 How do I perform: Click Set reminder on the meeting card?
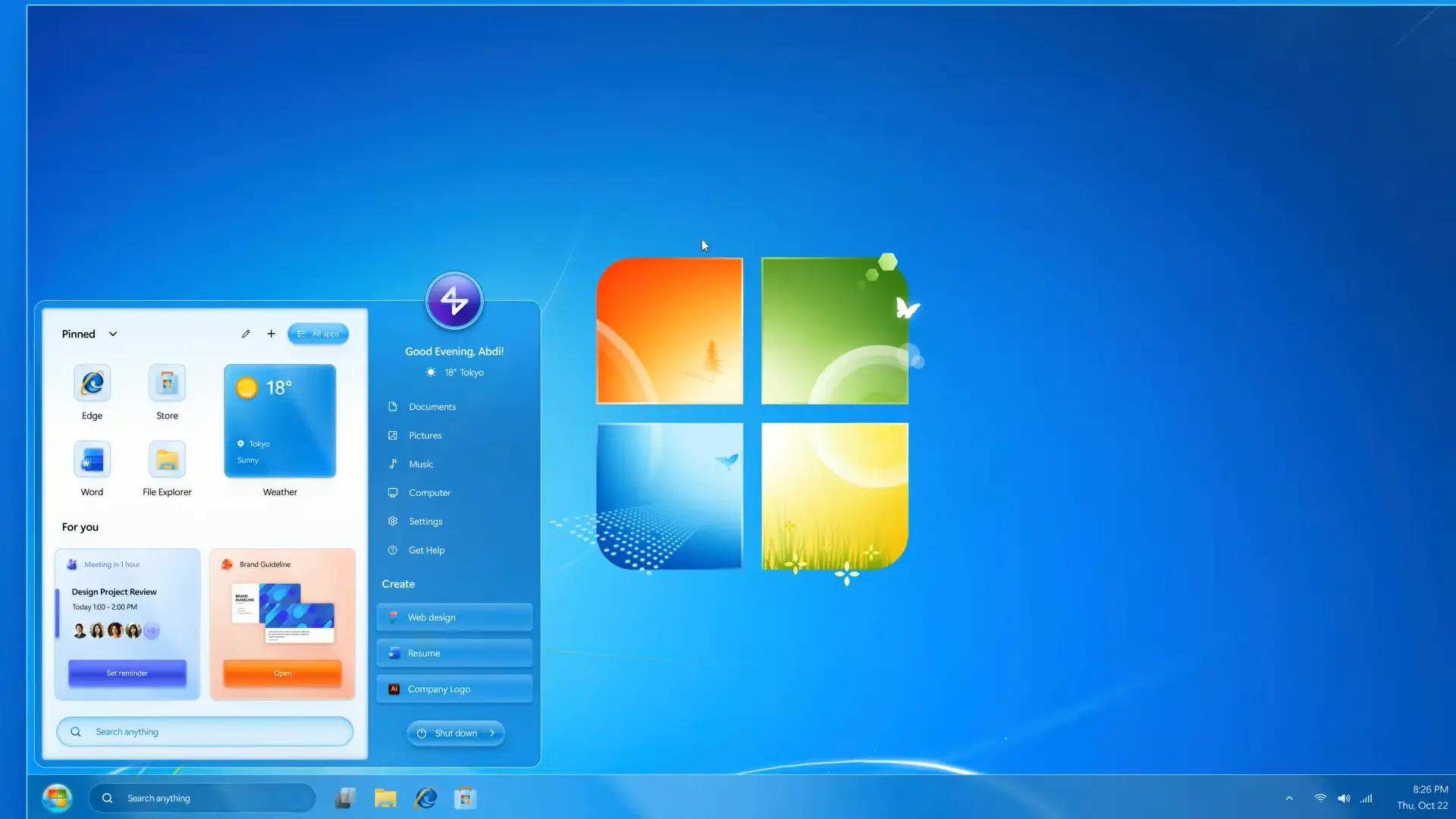click(x=127, y=673)
